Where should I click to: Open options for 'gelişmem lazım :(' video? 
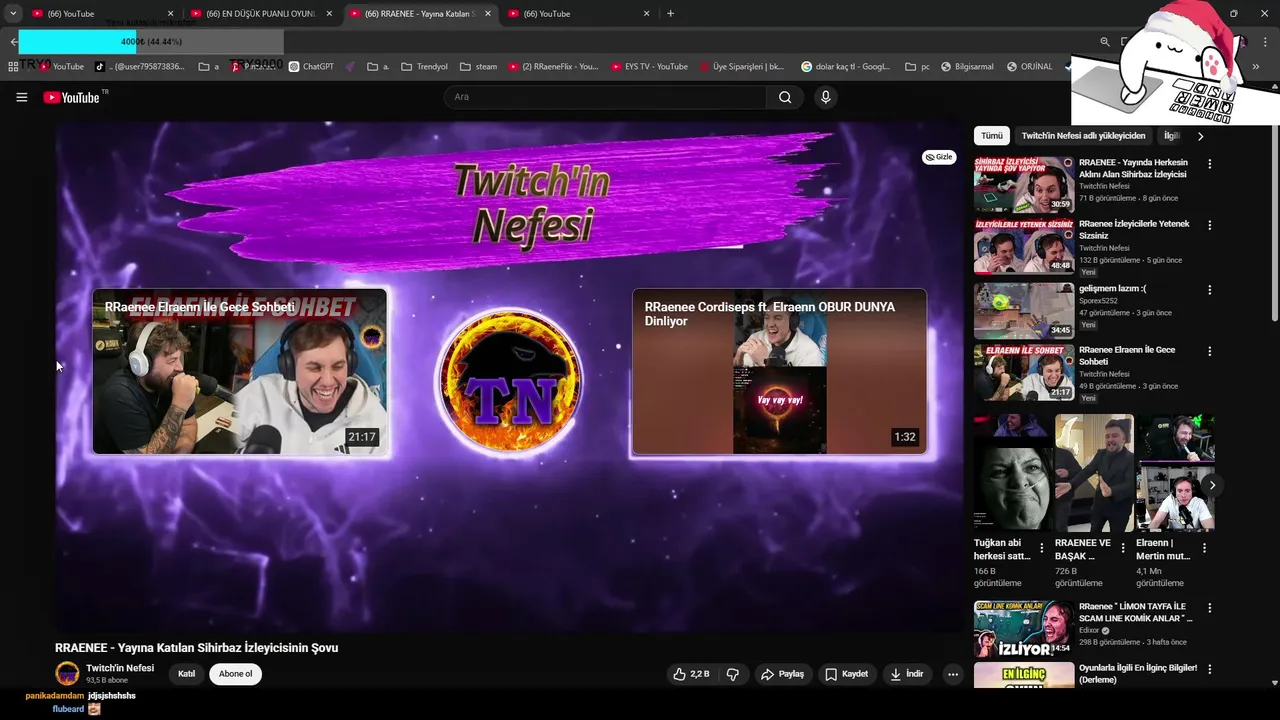tap(1209, 290)
